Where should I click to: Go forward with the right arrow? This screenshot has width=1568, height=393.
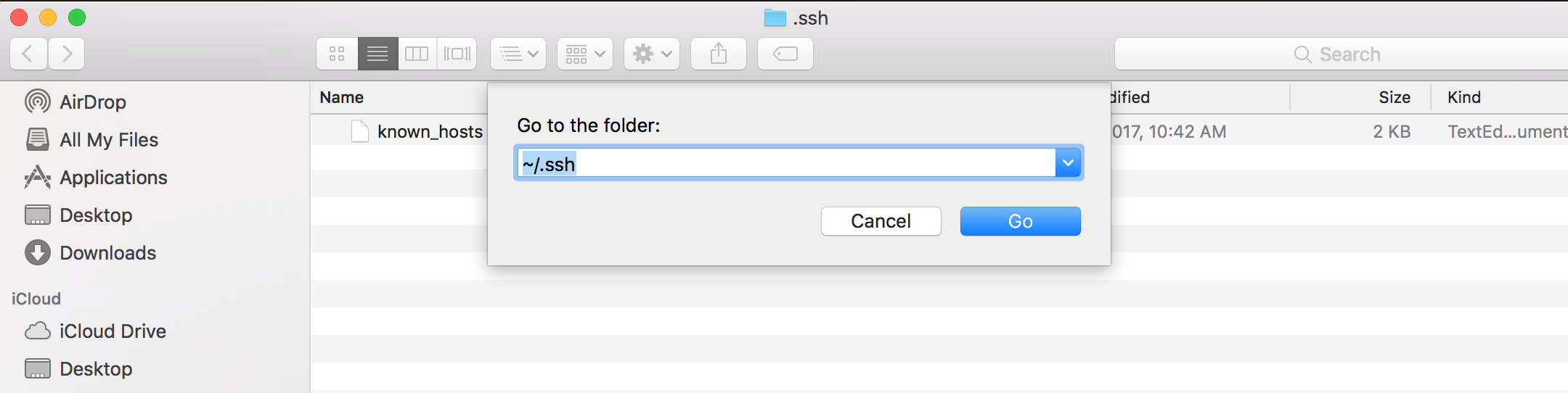[x=67, y=54]
